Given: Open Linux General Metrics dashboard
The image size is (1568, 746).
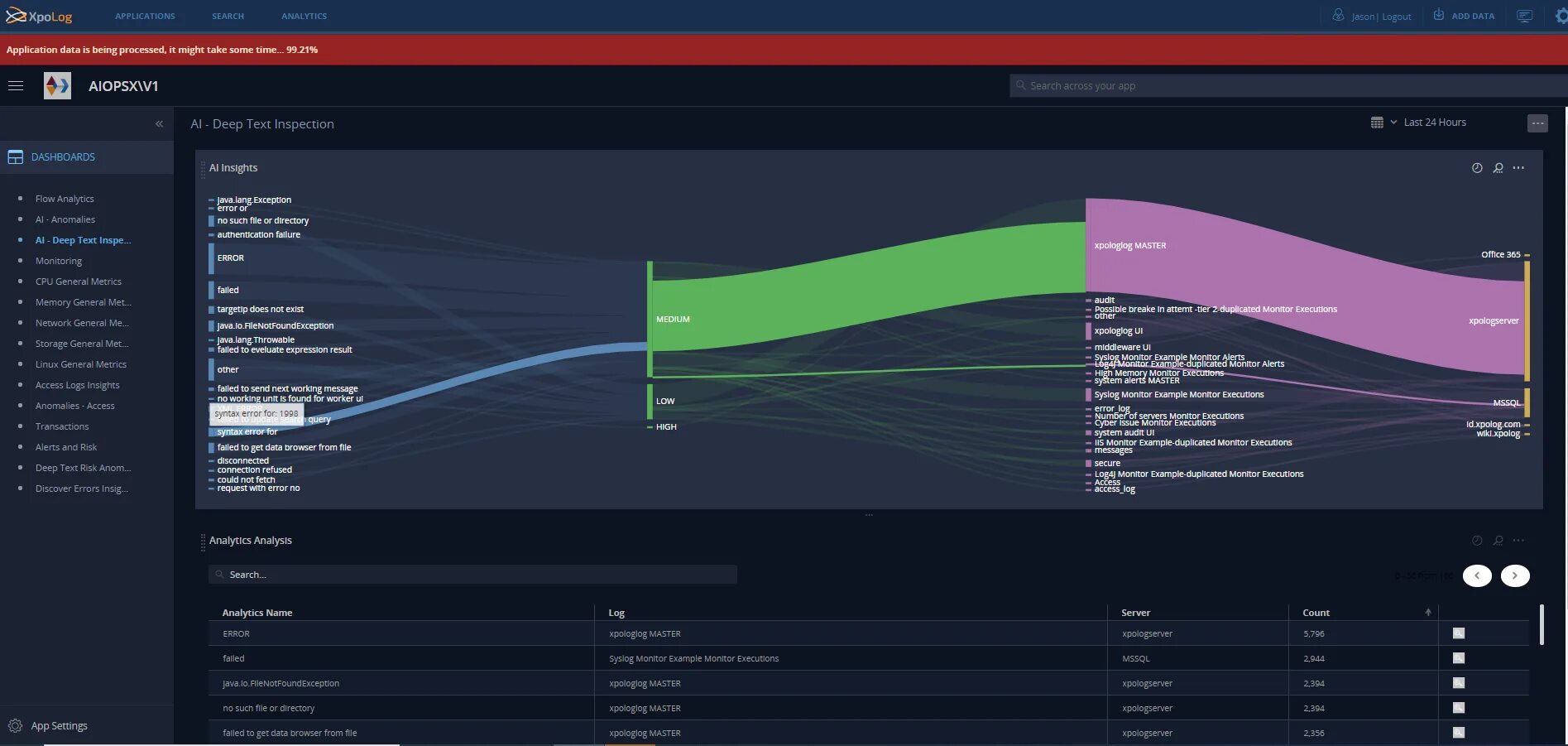Looking at the screenshot, I should (x=81, y=364).
